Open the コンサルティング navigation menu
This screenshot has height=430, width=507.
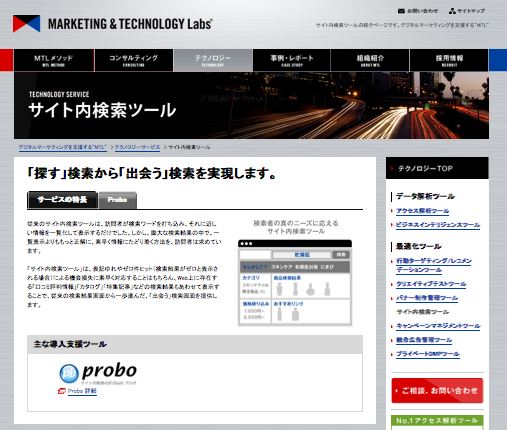(x=134, y=60)
